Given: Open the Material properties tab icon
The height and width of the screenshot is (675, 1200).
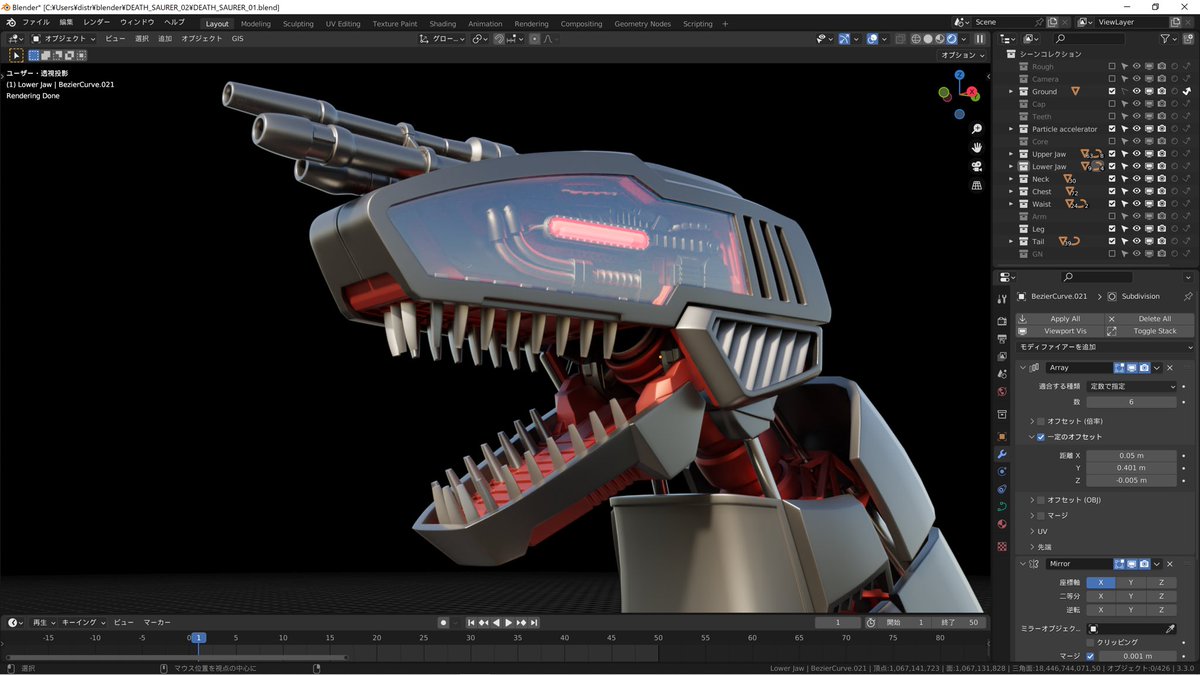Looking at the screenshot, I should pos(1002,524).
